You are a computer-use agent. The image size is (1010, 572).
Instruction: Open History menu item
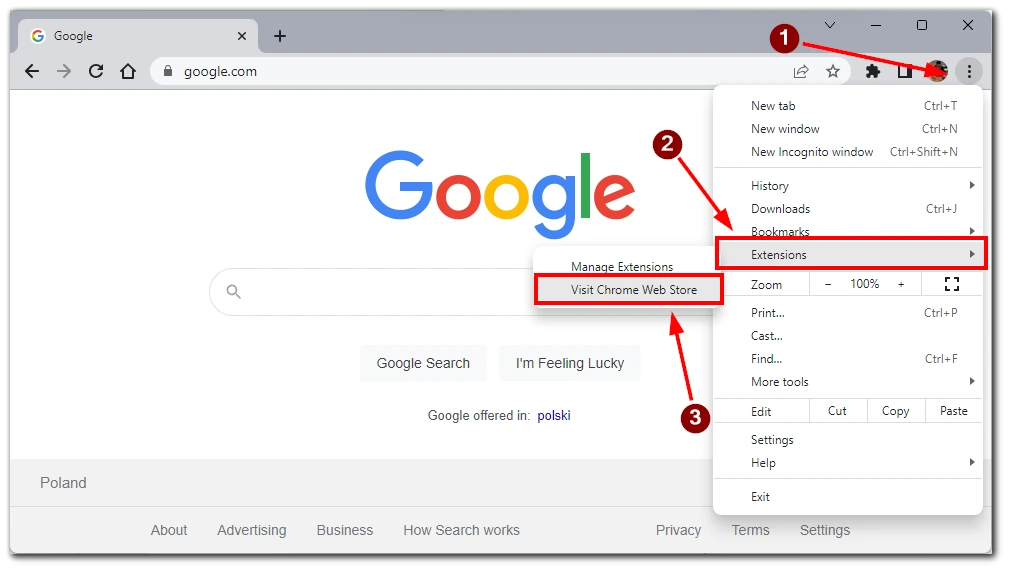(848, 186)
